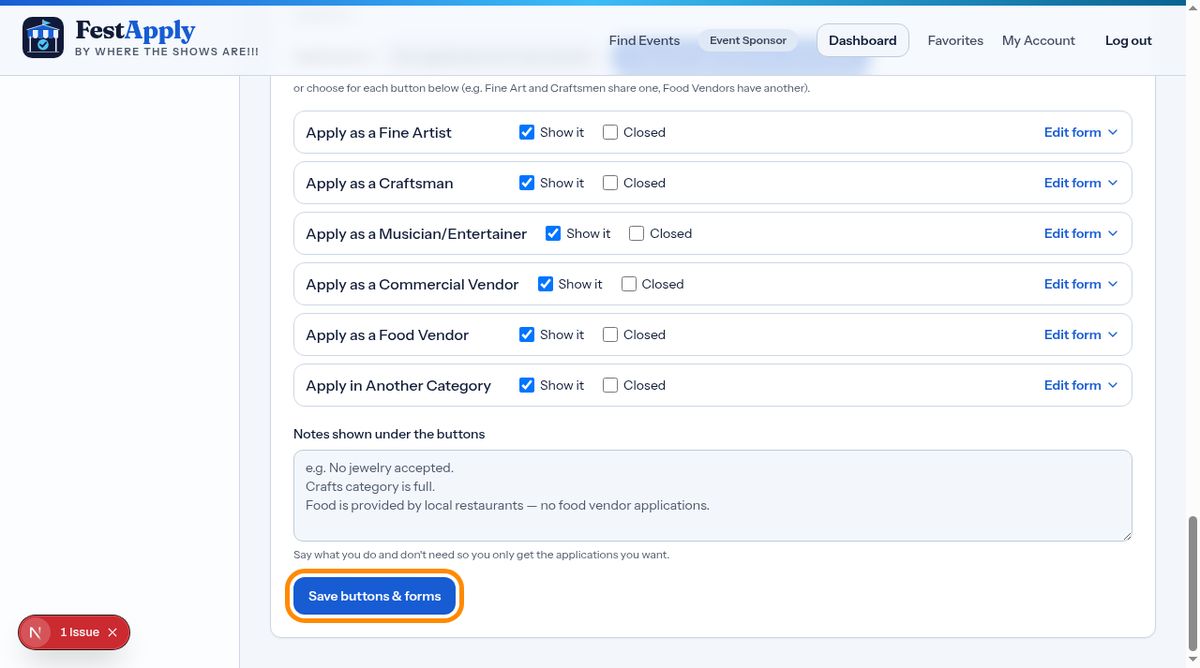Screen dimensions: 1200x668
Task: Uncheck Show it for Fine Artist
Action: click(527, 132)
